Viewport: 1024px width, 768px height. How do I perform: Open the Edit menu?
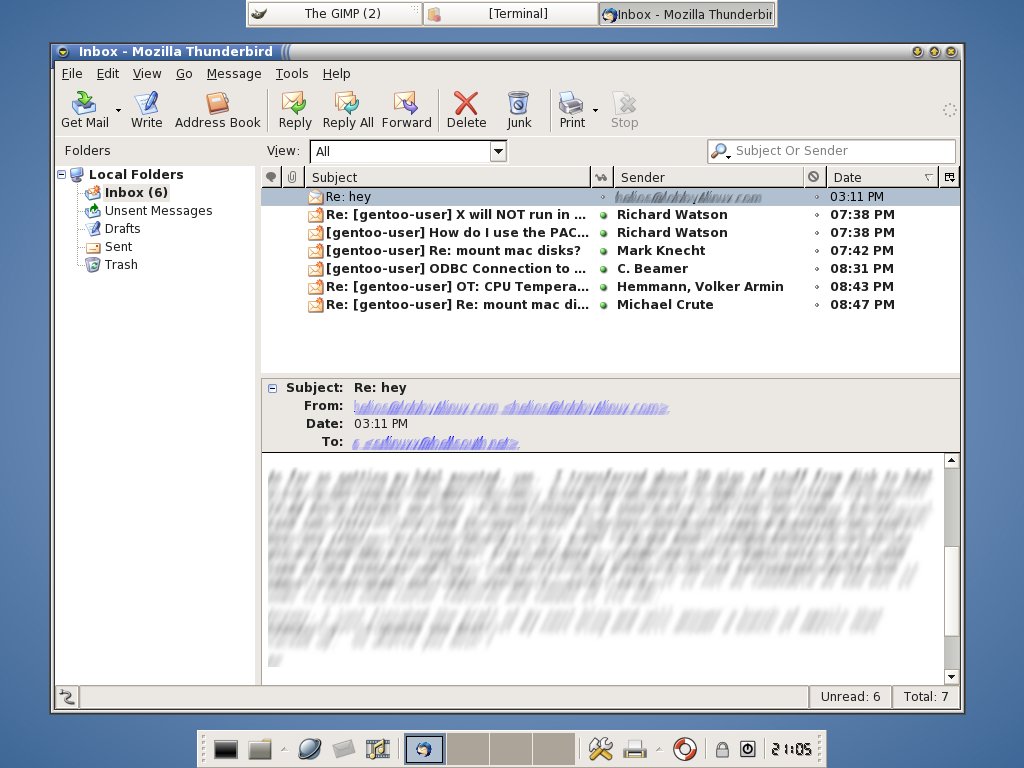108,74
